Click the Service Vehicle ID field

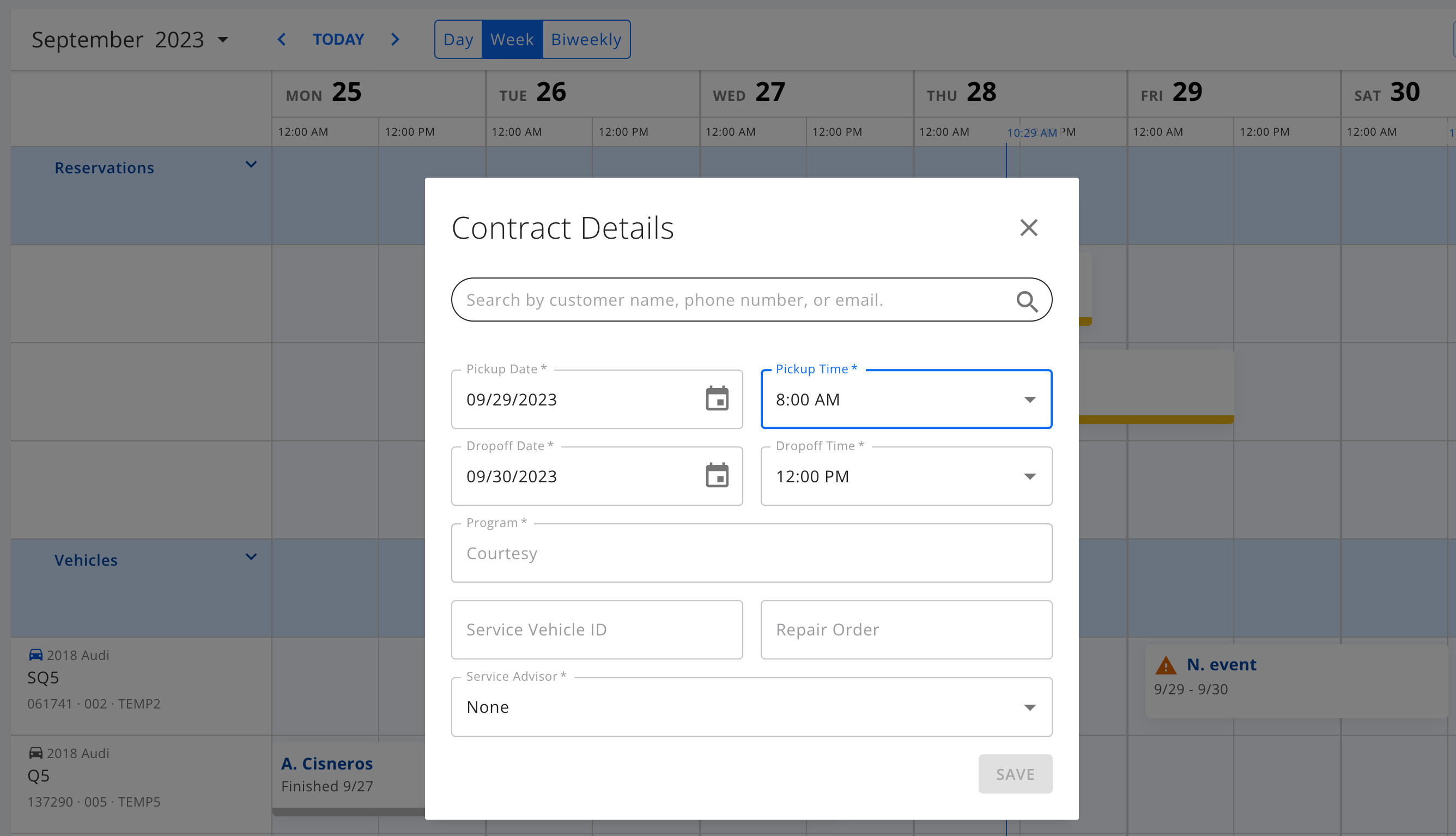click(596, 630)
